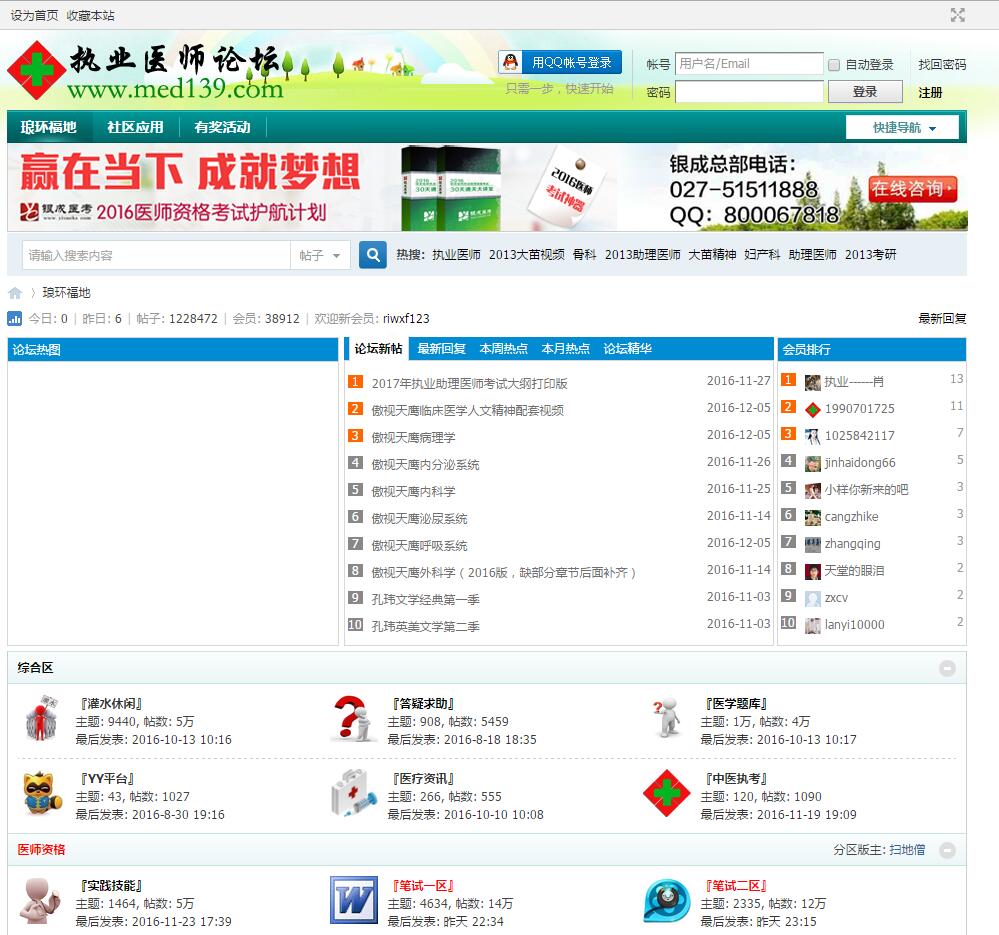999x935 pixels.
Task: Toggle the 自动登录 checkbox
Action: [833, 65]
